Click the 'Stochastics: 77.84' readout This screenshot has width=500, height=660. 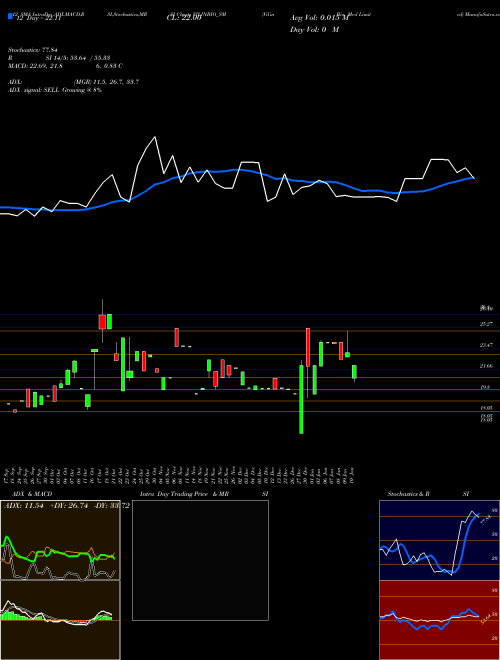point(31,50)
